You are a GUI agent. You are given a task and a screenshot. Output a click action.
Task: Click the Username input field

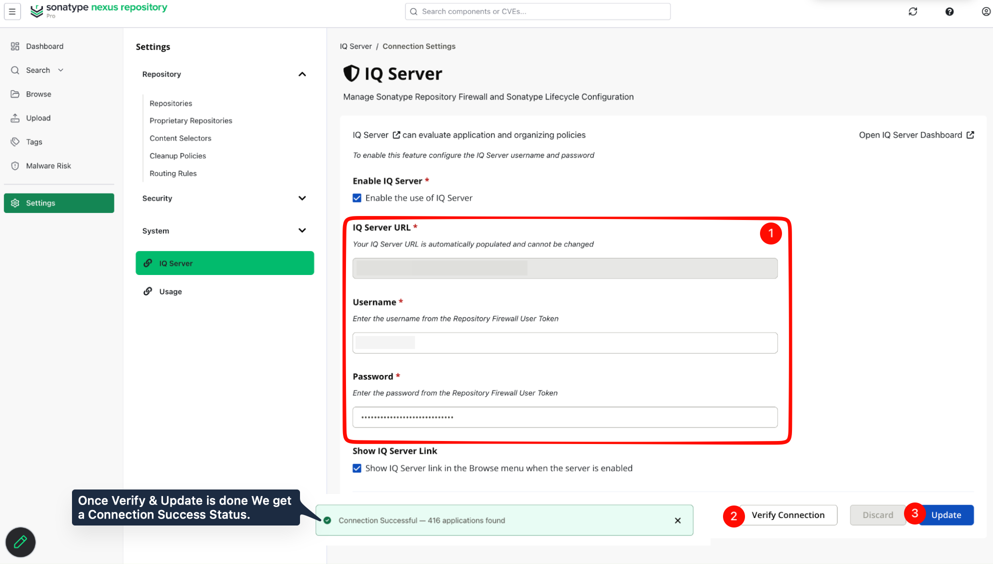(565, 343)
